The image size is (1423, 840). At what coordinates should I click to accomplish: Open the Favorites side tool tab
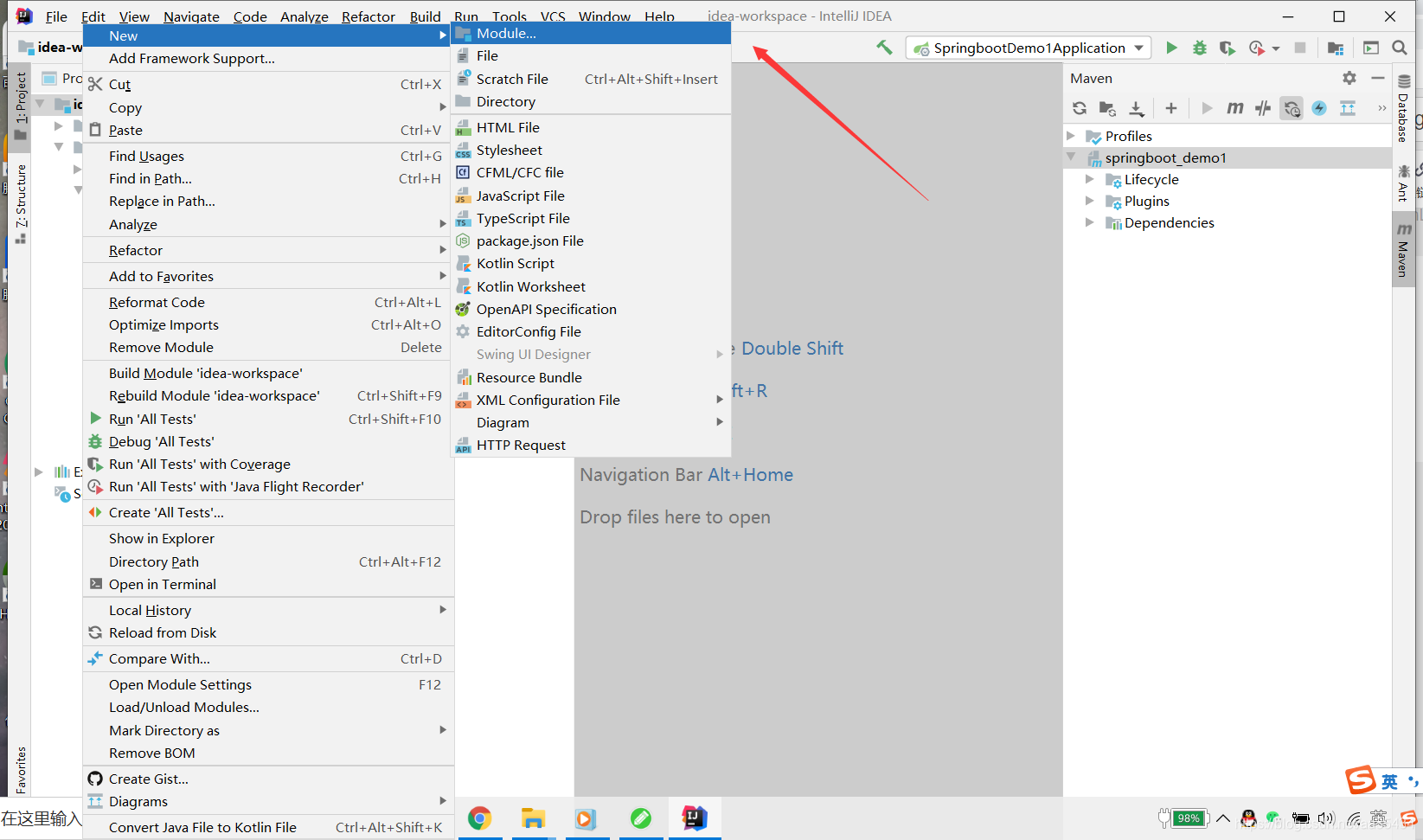pos(21,770)
